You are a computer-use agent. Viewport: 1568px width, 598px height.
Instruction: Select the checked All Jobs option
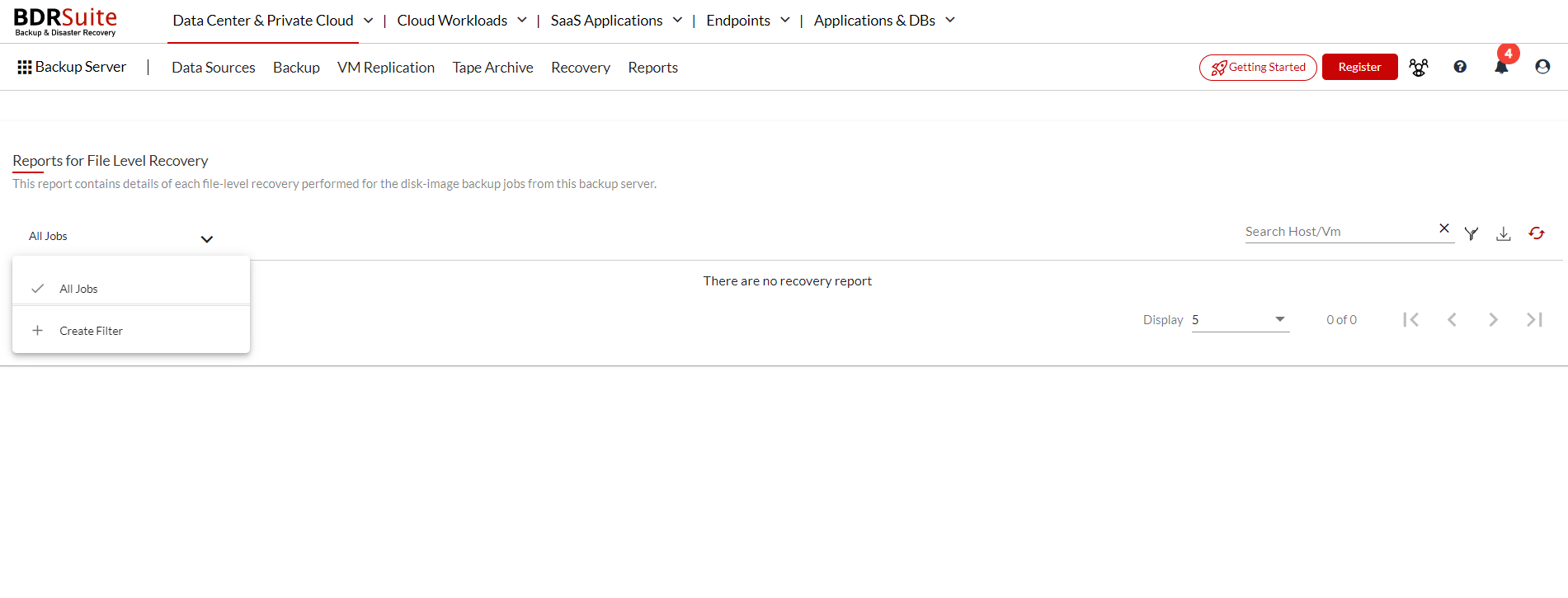tap(131, 289)
